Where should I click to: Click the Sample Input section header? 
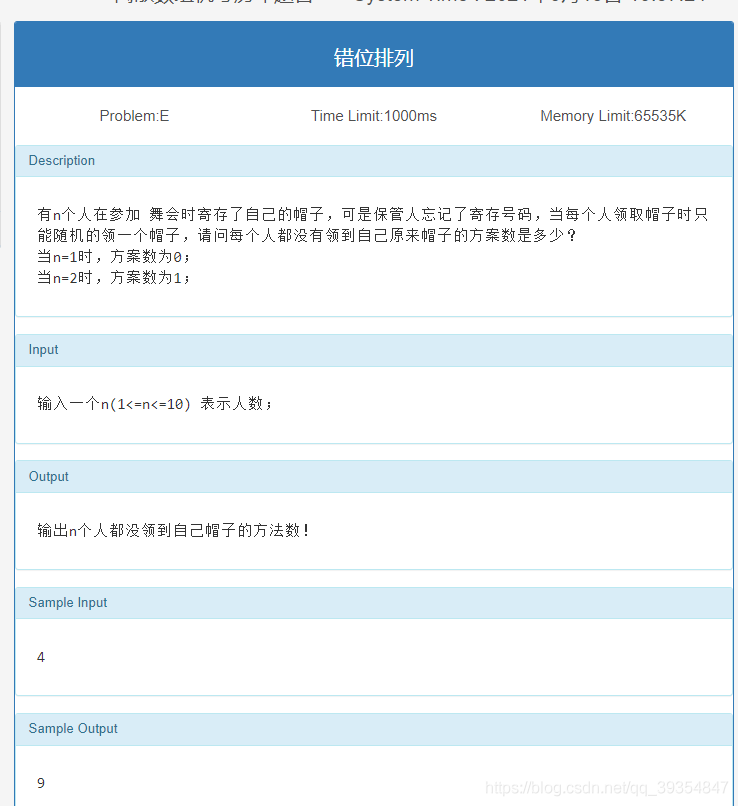tap(374, 602)
